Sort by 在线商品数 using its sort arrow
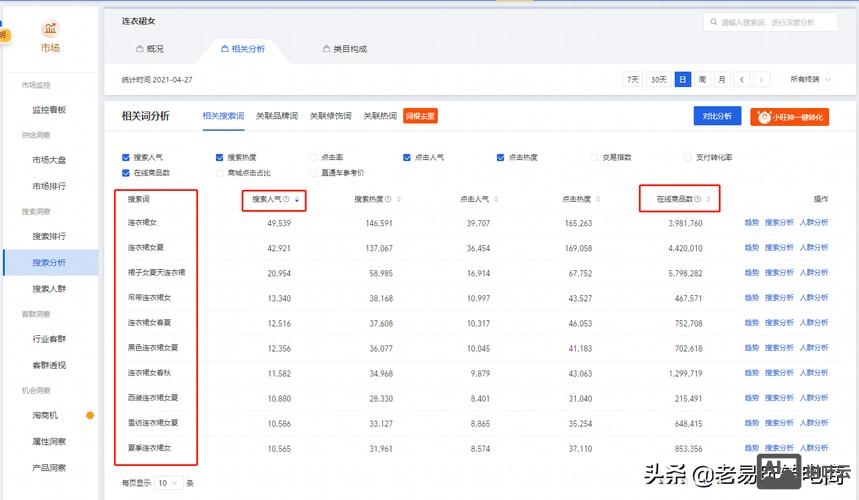This screenshot has height=500, width=859. tap(708, 199)
